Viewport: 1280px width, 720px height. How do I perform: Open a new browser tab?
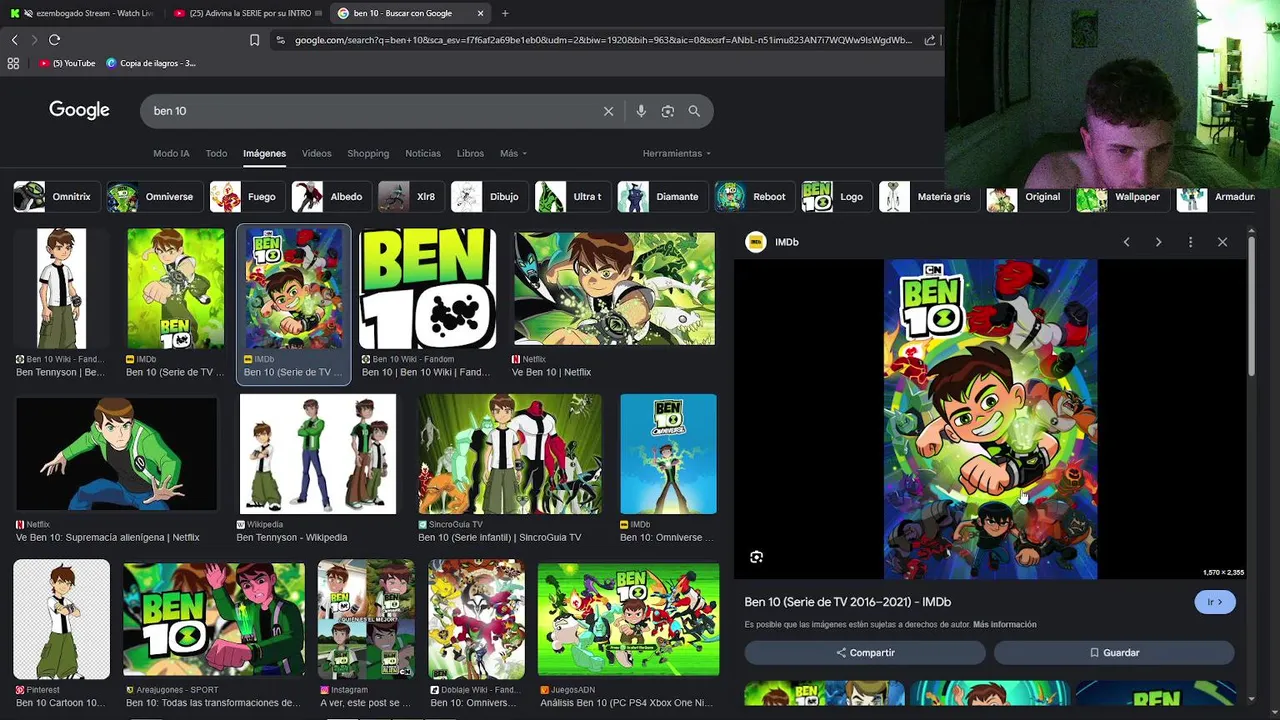(x=505, y=13)
